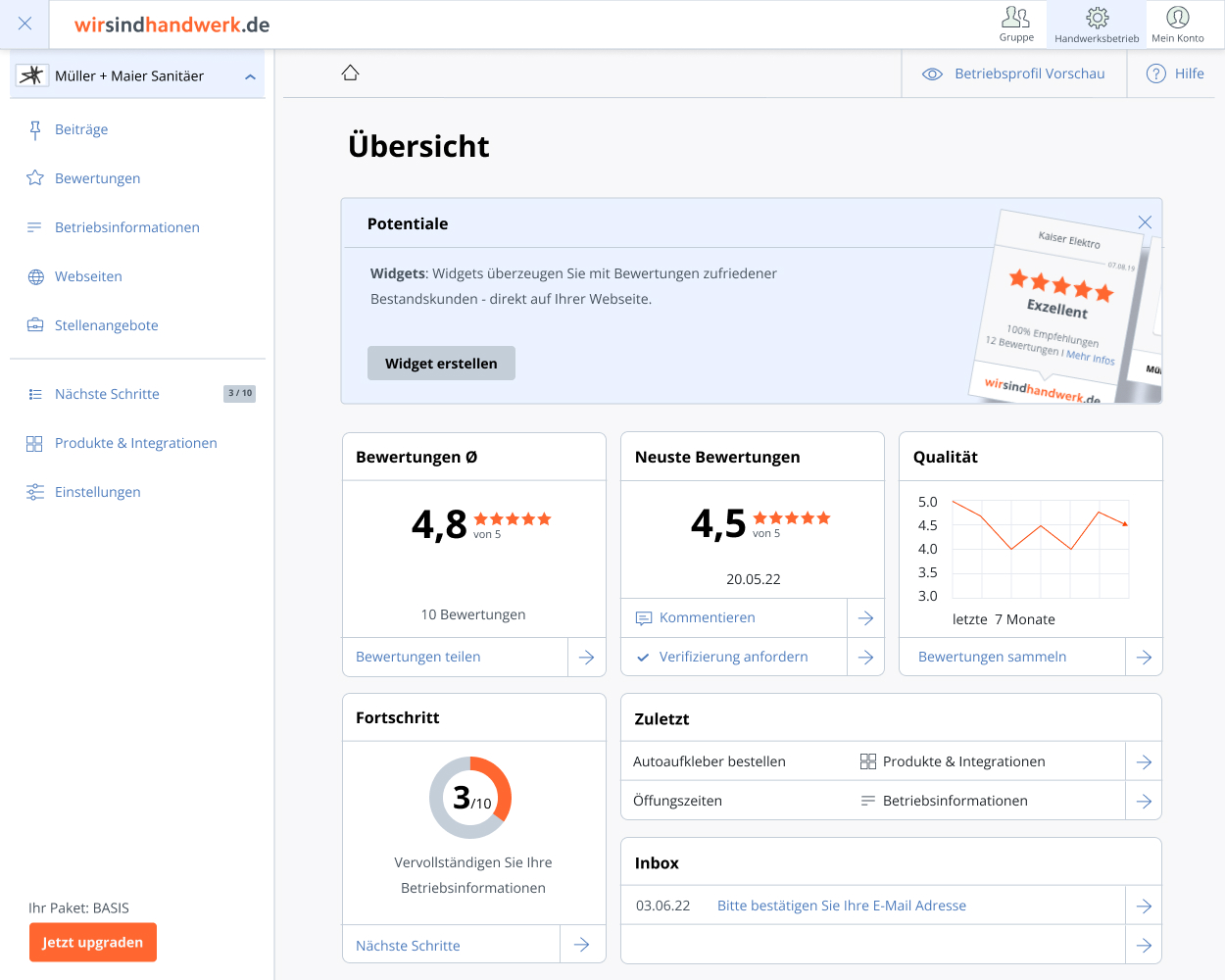Open the Autoaufkleber bestellen recent entry
Viewport: 1225px width, 980px height.
tap(710, 761)
